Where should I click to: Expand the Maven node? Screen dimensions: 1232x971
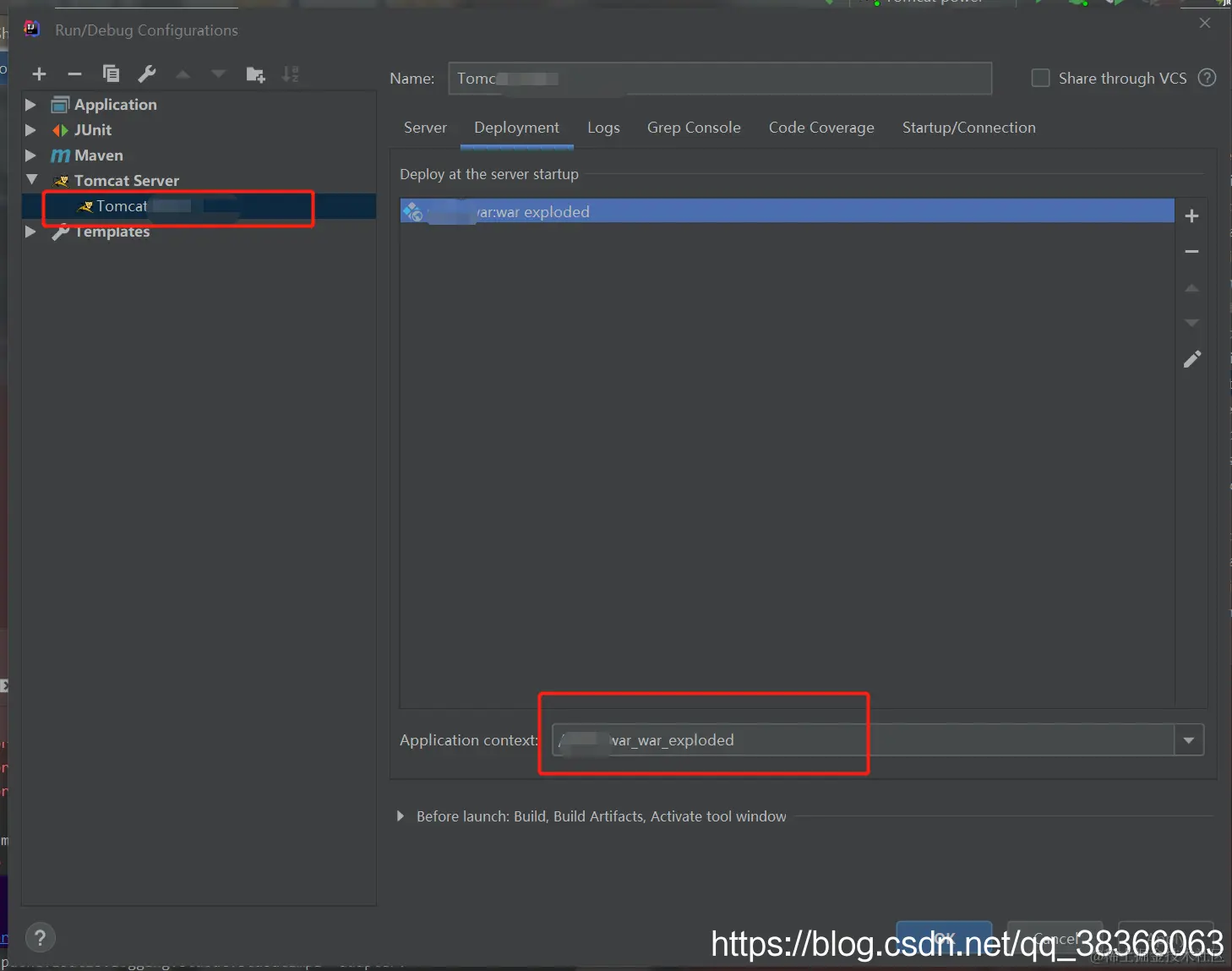tap(30, 155)
